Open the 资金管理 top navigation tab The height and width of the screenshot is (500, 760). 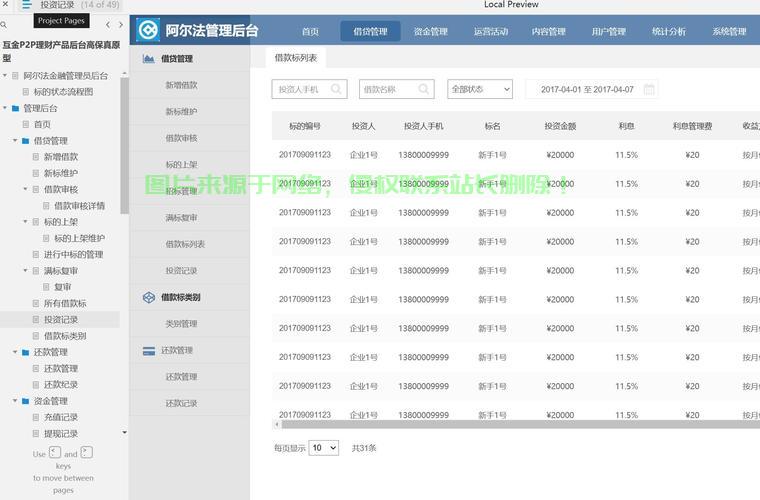(430, 31)
